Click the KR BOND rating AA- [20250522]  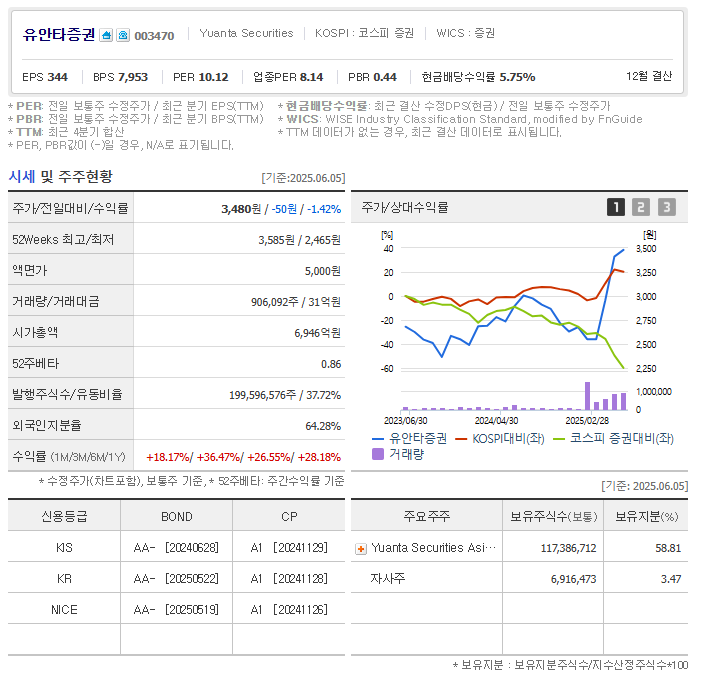pos(176,579)
